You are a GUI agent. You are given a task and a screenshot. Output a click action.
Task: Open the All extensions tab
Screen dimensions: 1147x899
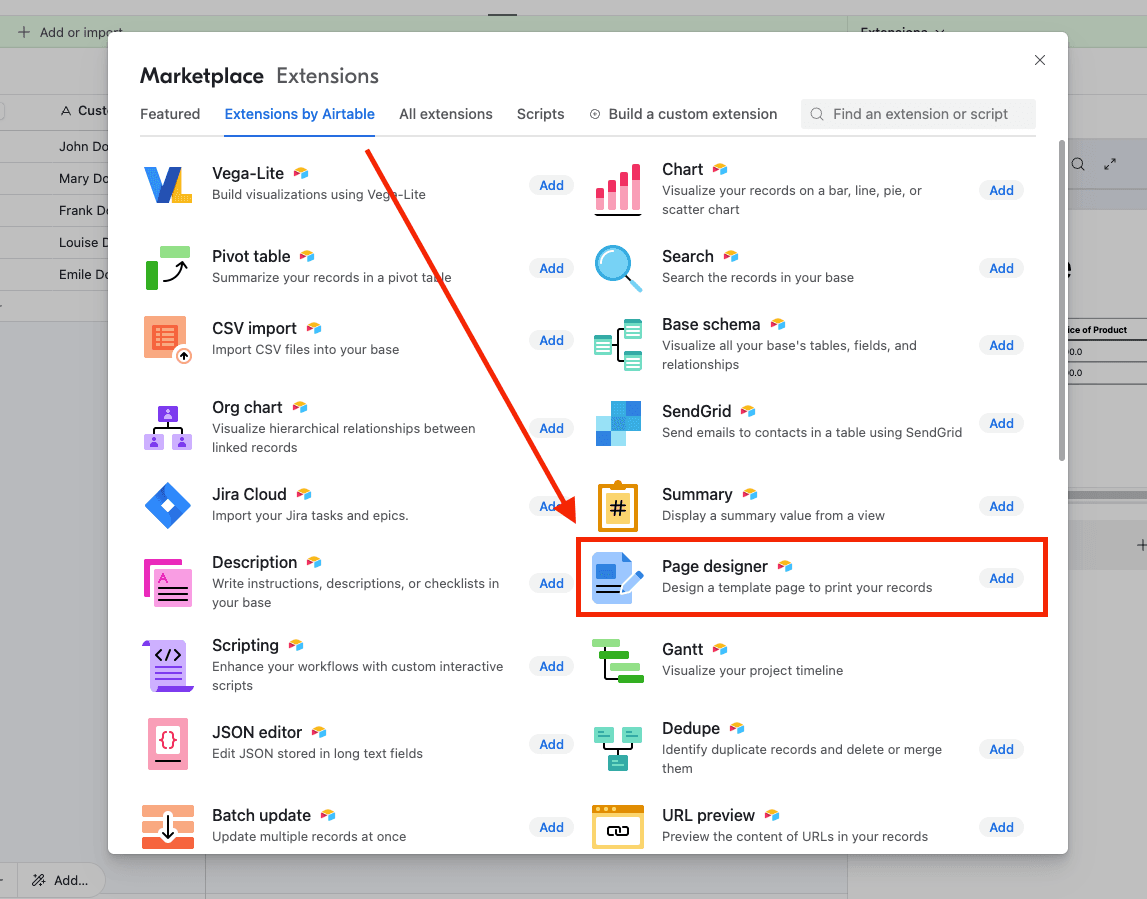[445, 114]
